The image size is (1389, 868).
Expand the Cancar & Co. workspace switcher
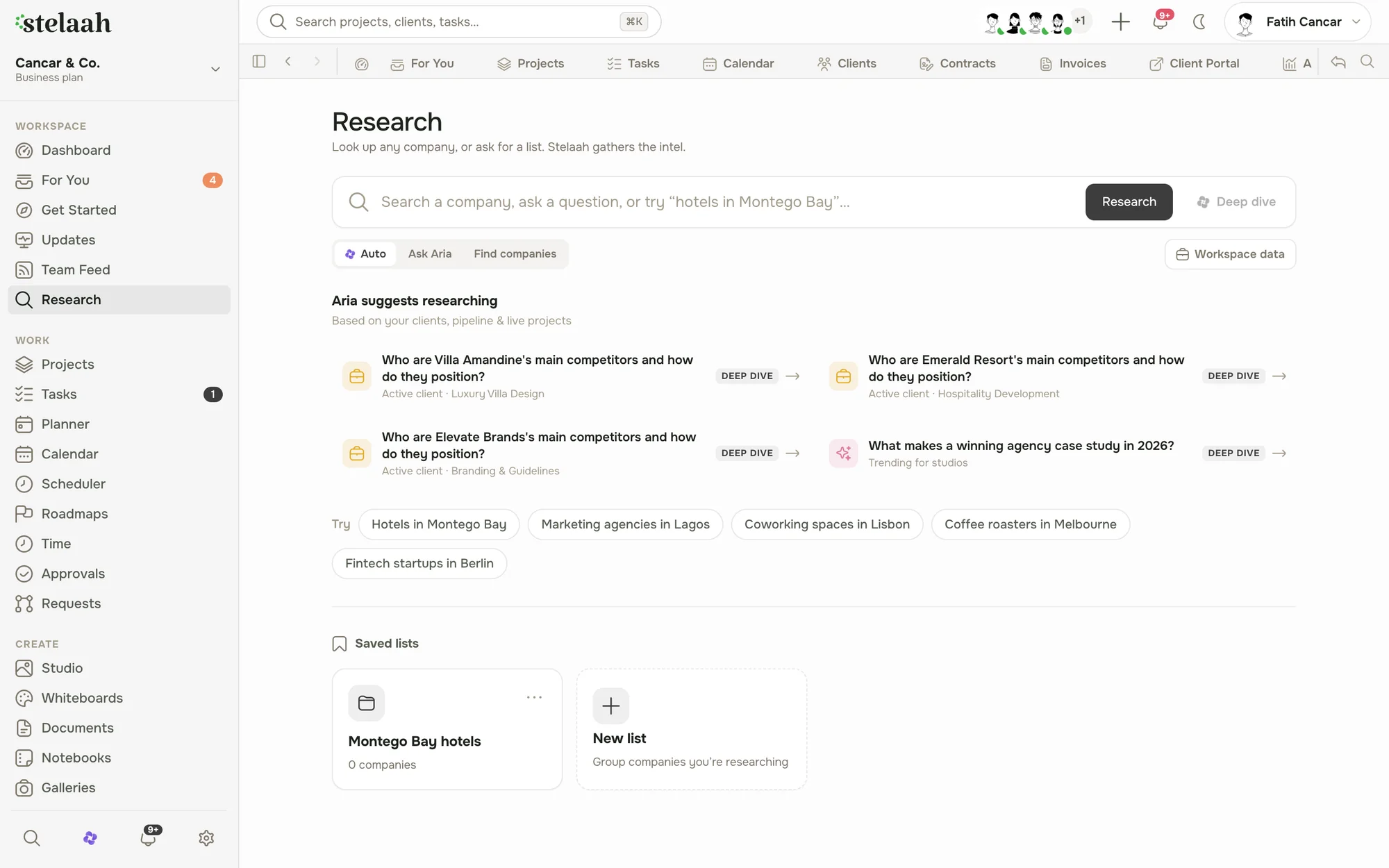point(119,69)
